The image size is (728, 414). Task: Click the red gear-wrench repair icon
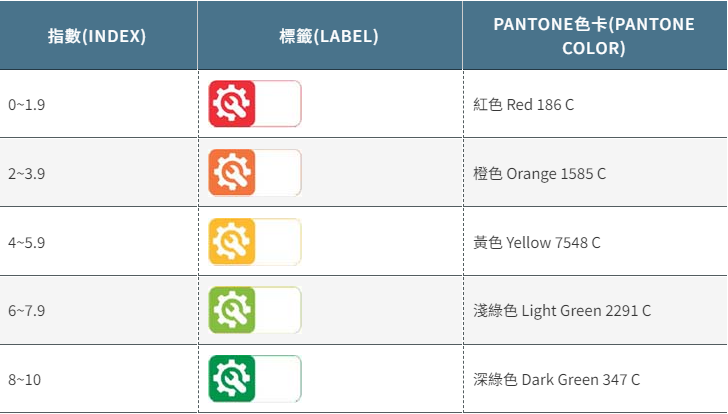click(x=232, y=104)
